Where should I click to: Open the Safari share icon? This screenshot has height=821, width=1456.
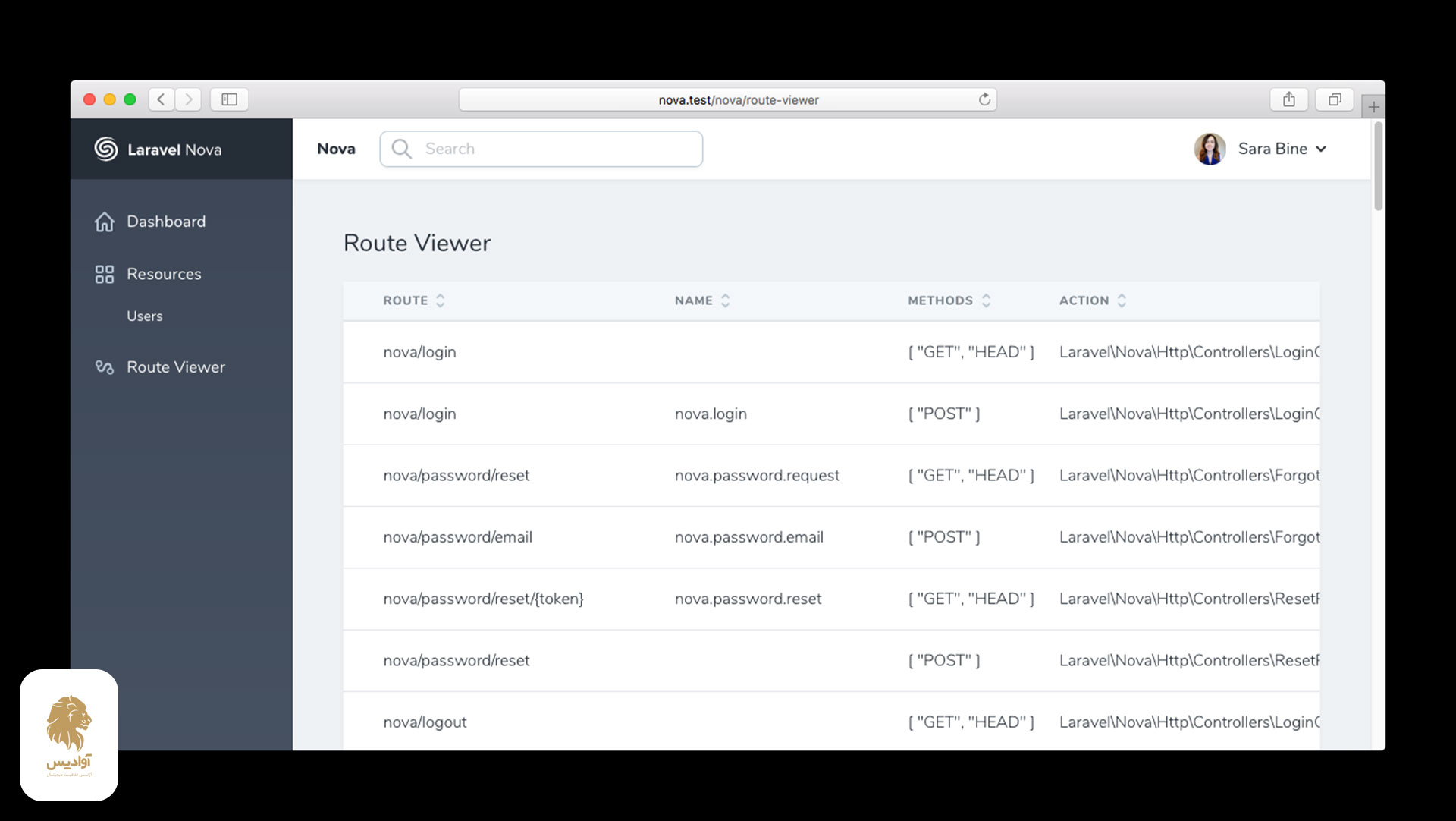coord(1289,99)
